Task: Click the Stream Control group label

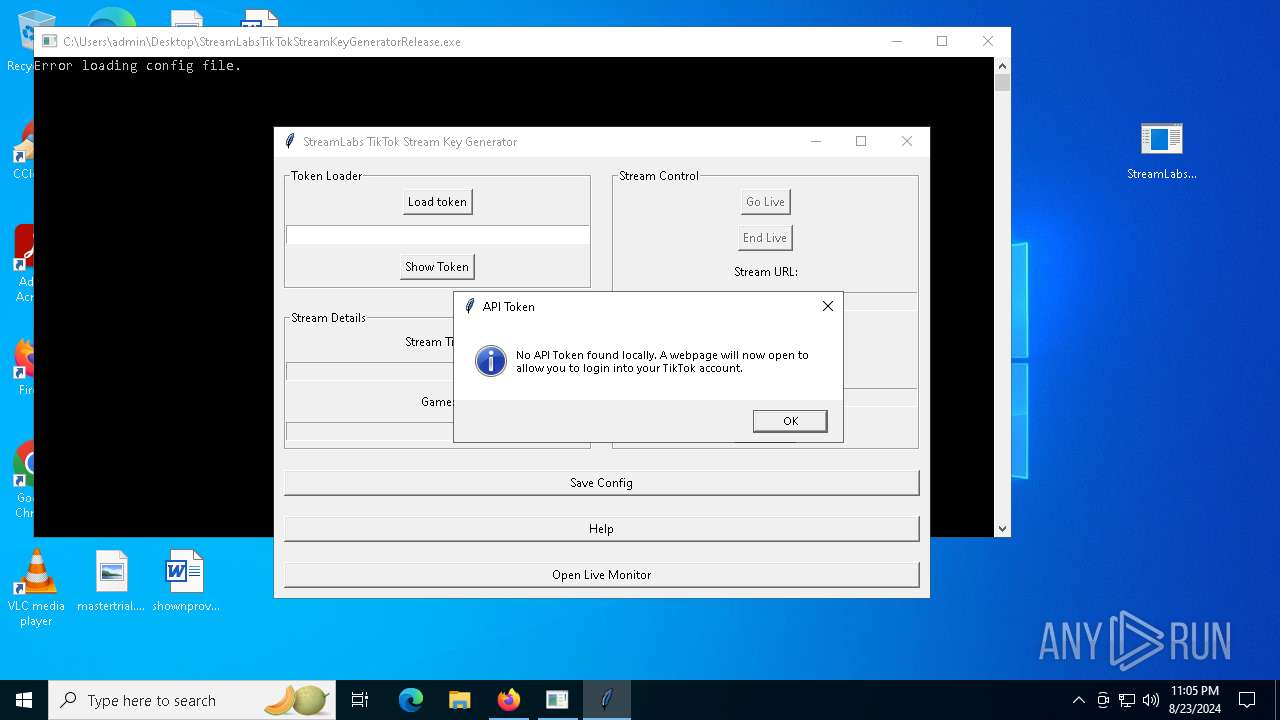Action: (659, 176)
